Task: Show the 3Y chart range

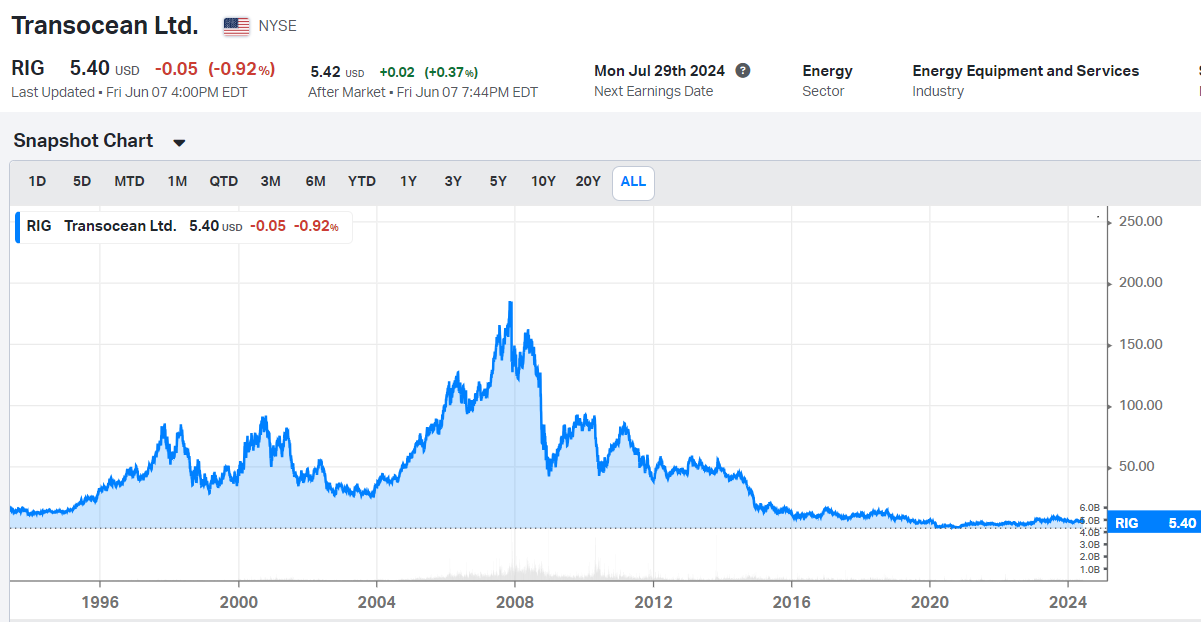Action: click(453, 181)
